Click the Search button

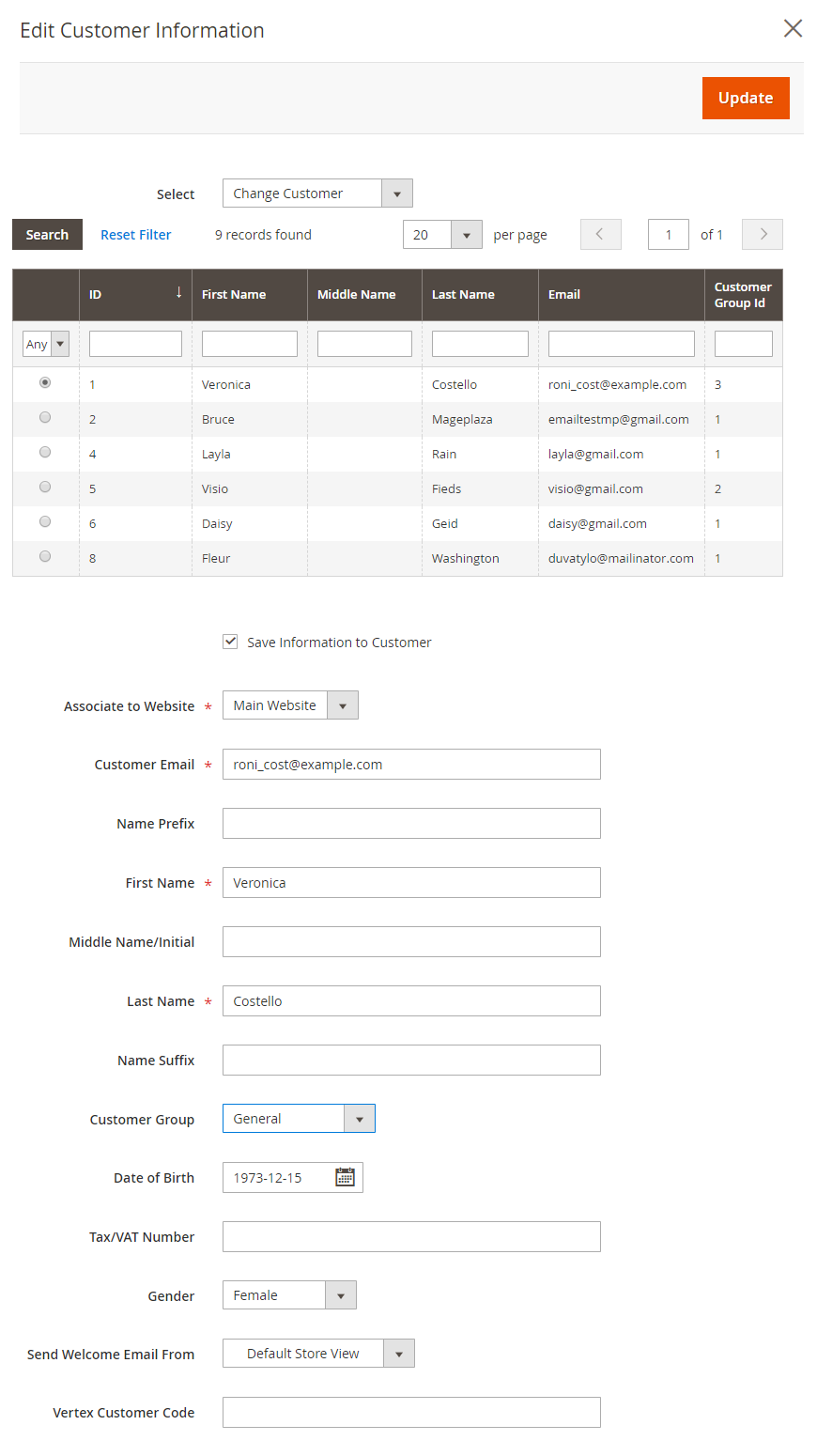[47, 235]
